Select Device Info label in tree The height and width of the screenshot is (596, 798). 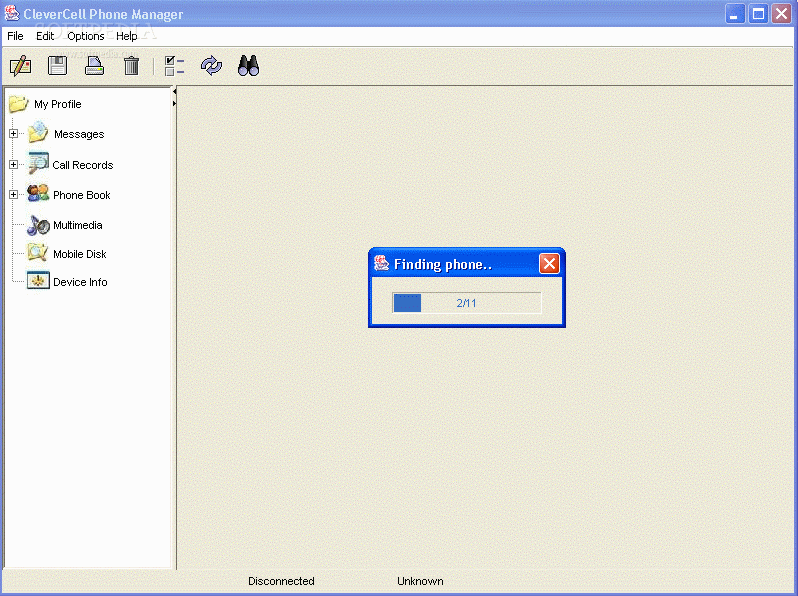pos(80,282)
